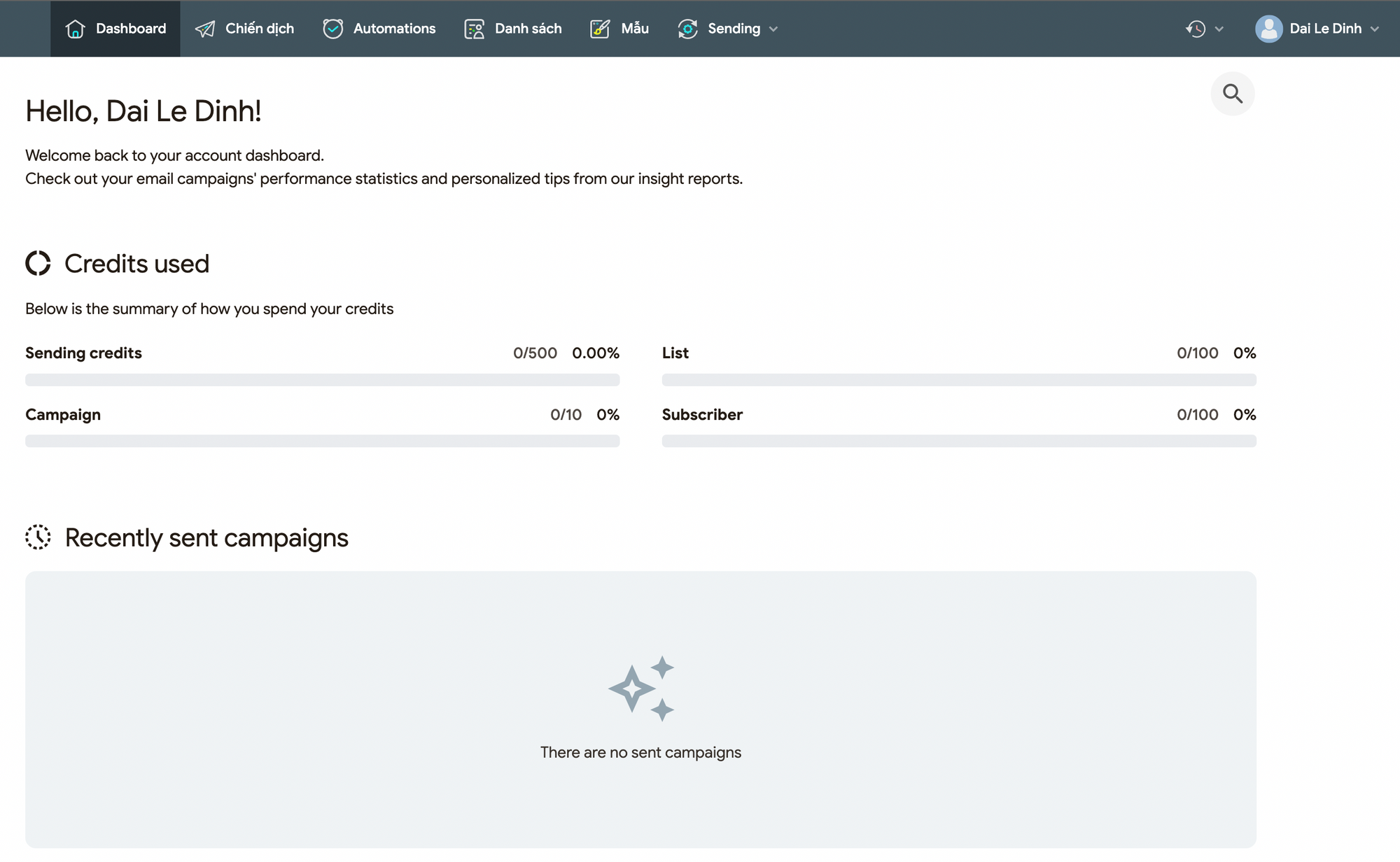The height and width of the screenshot is (862, 1400).
Task: Open the search magnifier button
Action: 1232,94
